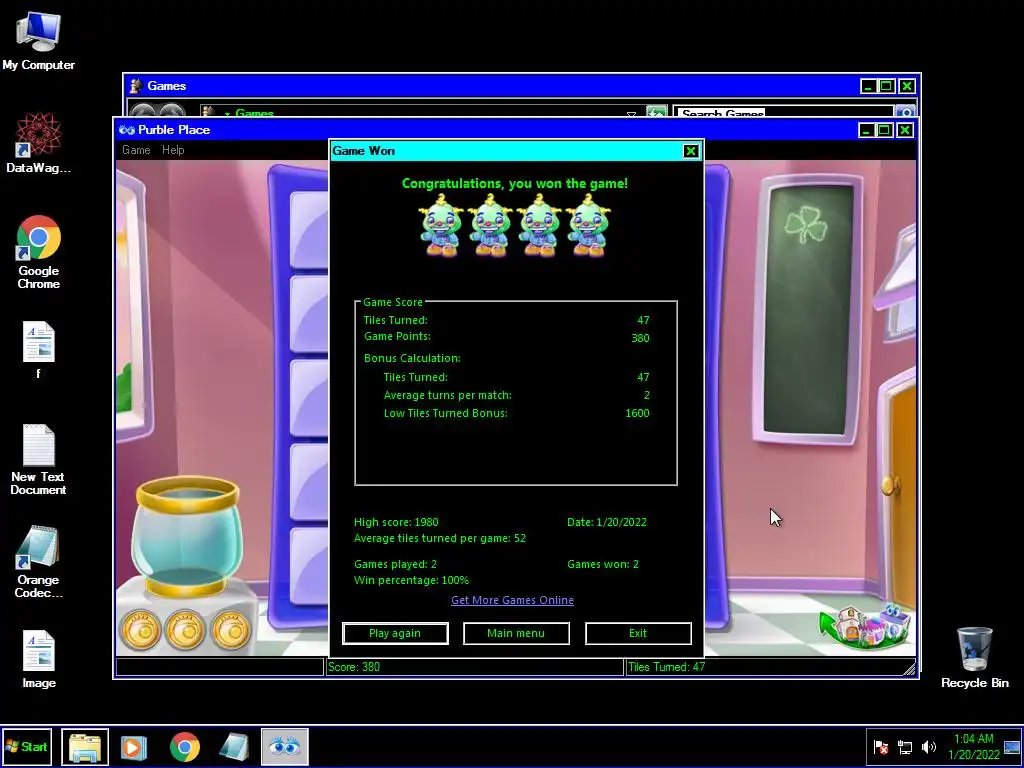1024x768 pixels.
Task: Minimize the Games window
Action: click(x=868, y=86)
